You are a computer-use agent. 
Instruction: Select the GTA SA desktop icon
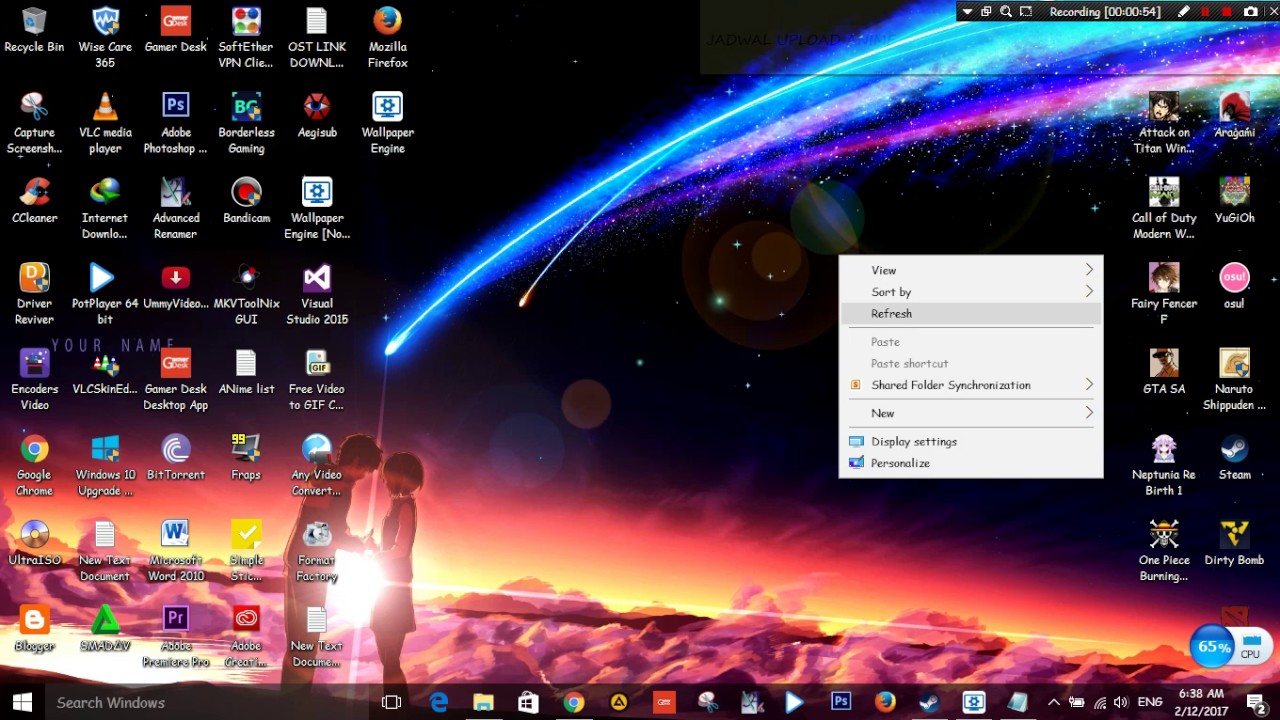pyautogui.click(x=1164, y=372)
